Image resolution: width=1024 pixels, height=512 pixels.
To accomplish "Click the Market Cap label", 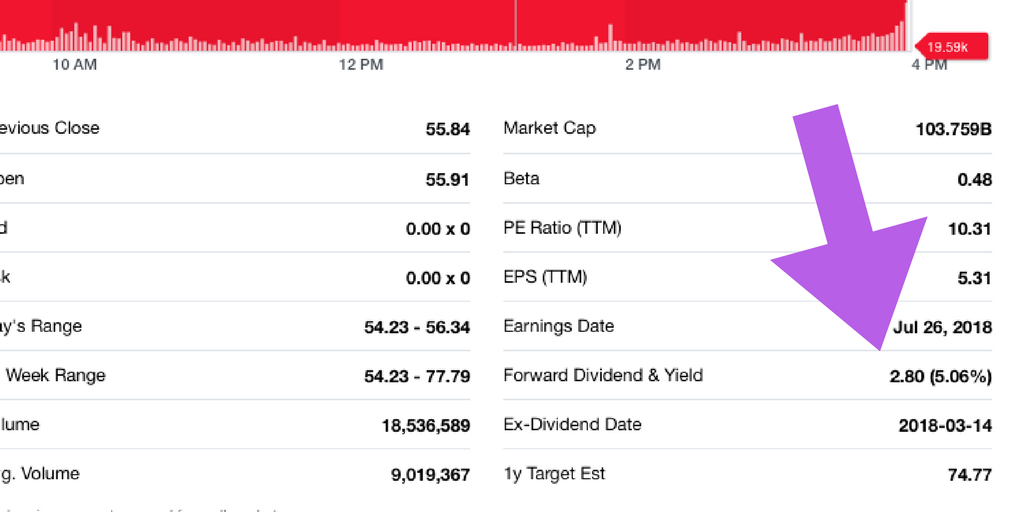I will click(x=549, y=128).
